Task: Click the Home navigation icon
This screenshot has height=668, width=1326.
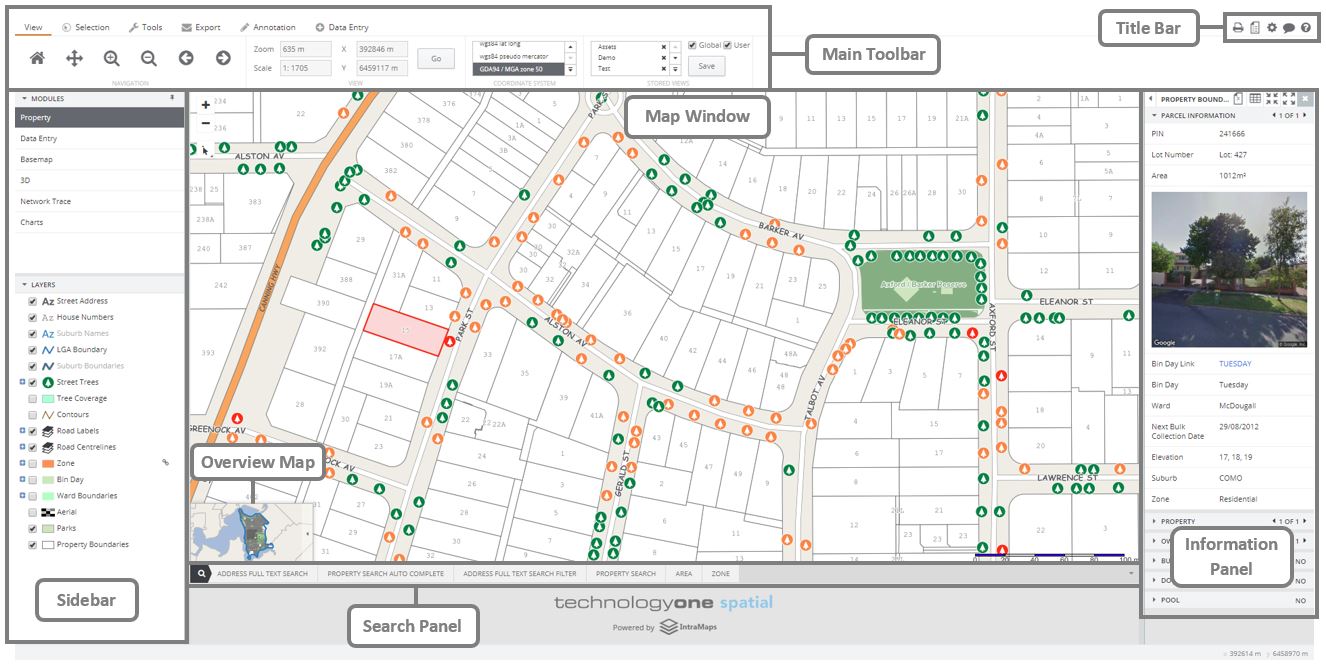Action: pos(37,58)
